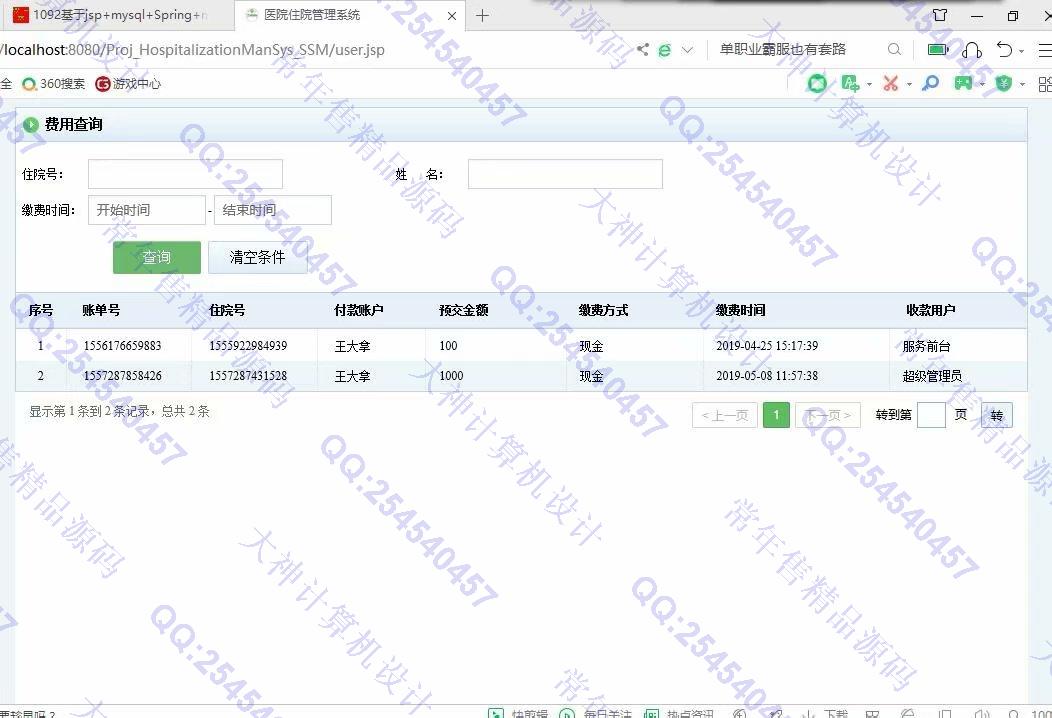Click the speaker volume icon in status bar
Viewport: 1052px width, 718px height.
pyautogui.click(x=982, y=714)
